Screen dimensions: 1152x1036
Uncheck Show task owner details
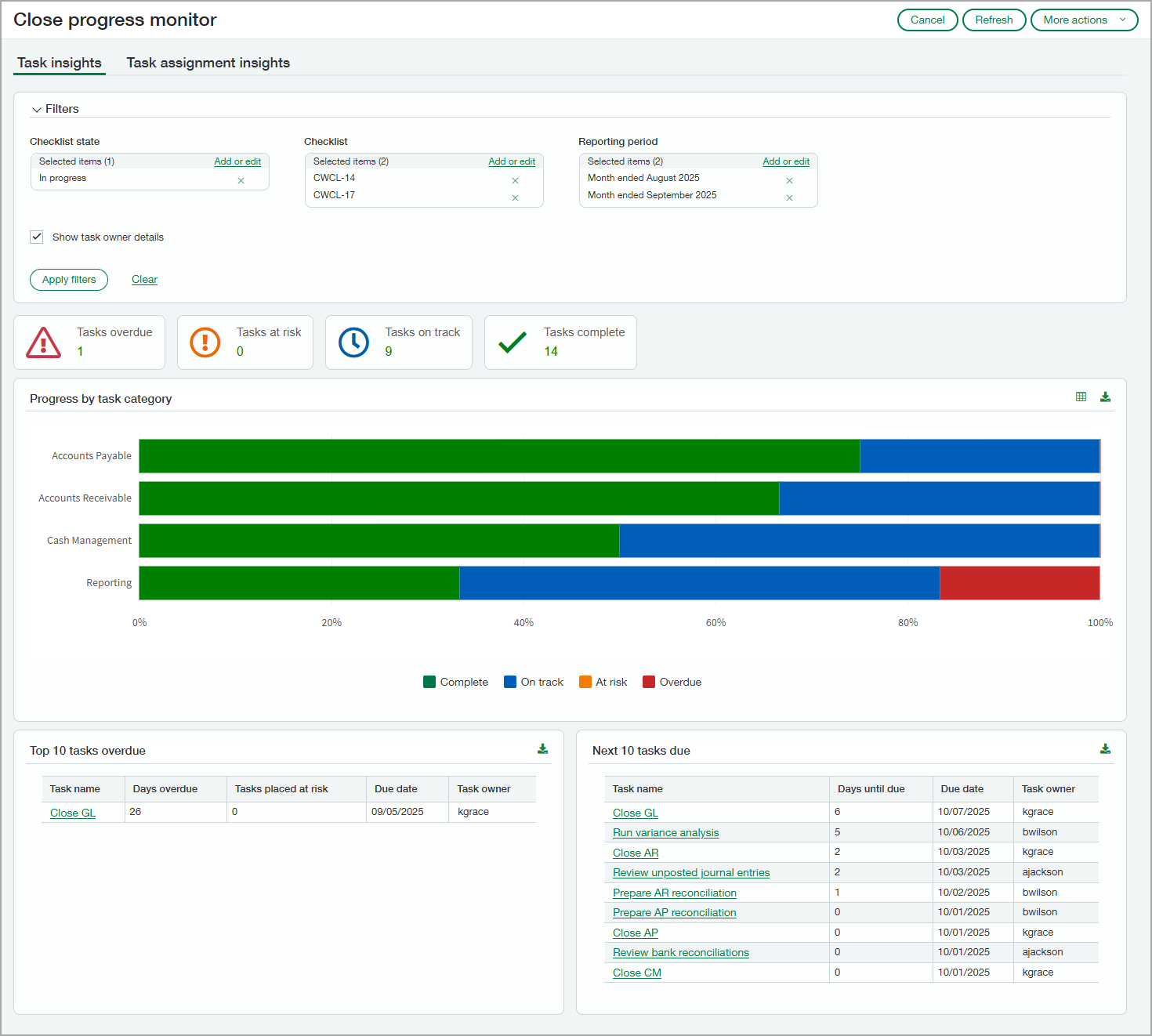(36, 237)
